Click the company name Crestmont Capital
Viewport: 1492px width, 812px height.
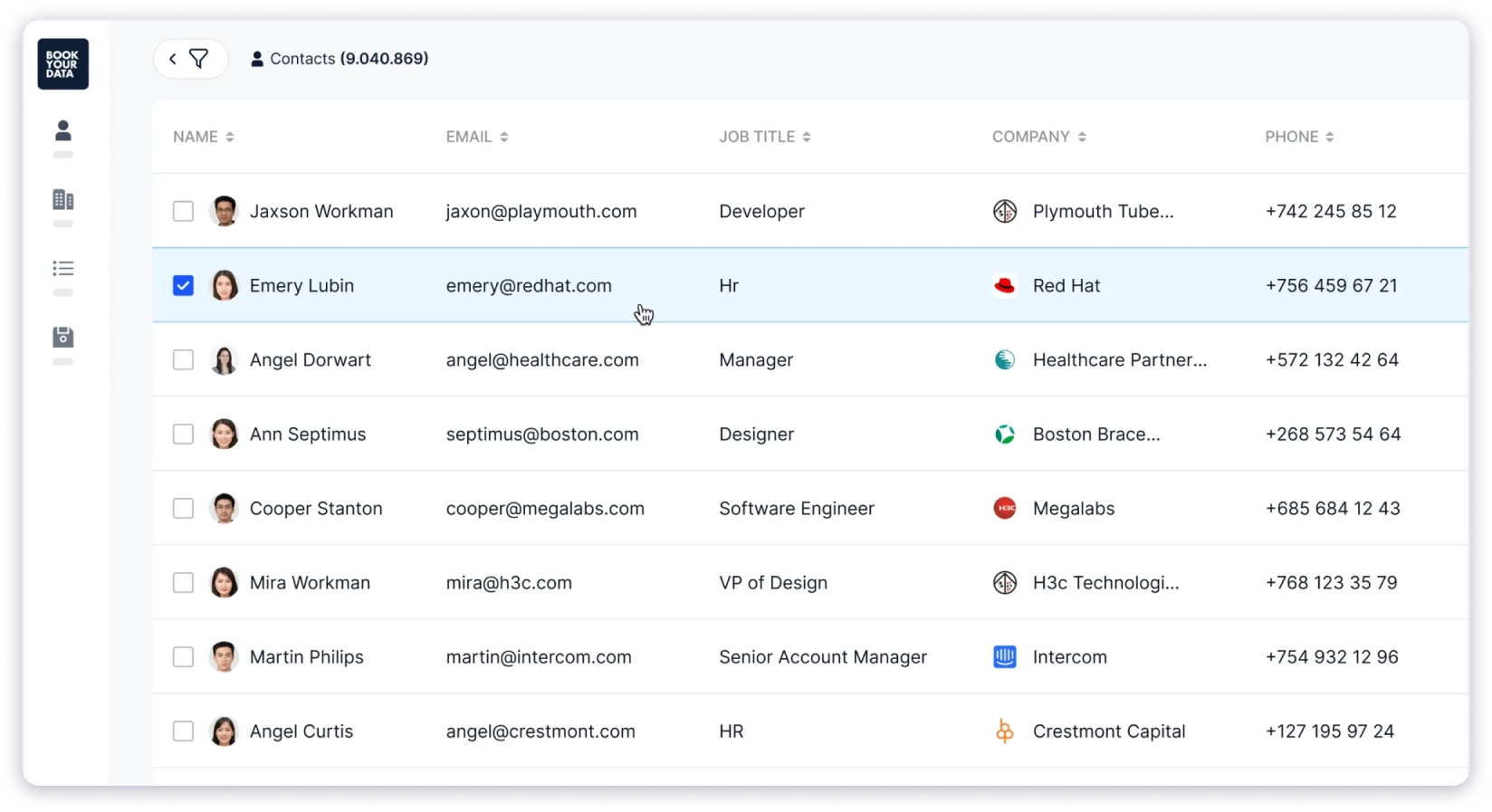[1109, 731]
